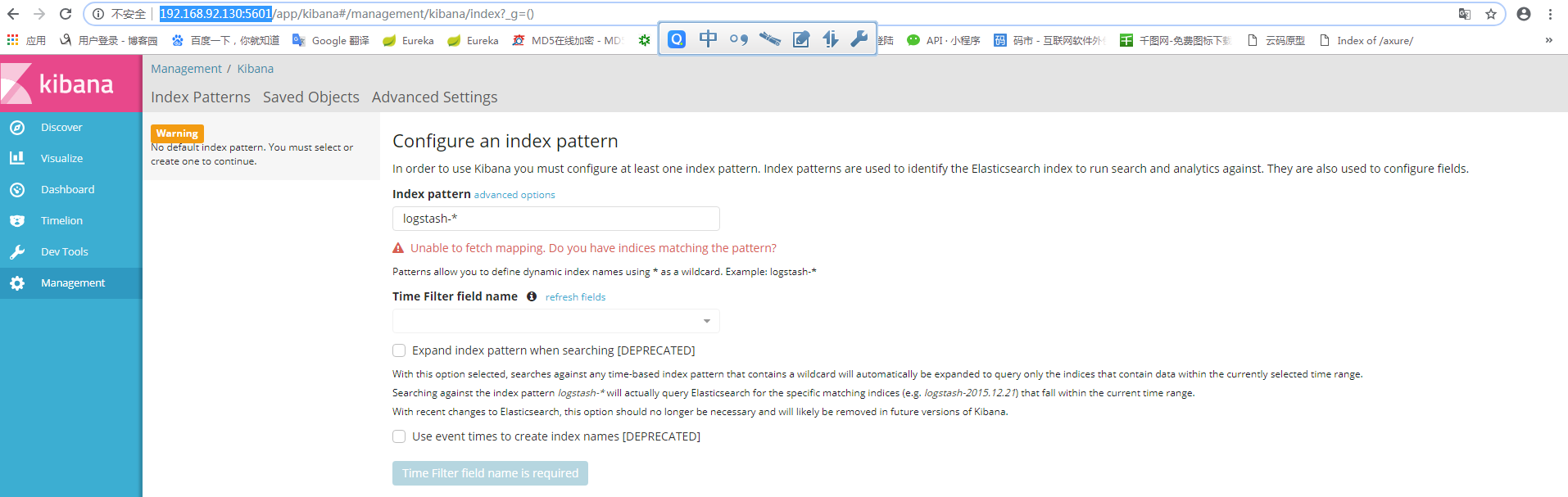Switch to the Saved Objects tab
The width and height of the screenshot is (1568, 497).
[311, 97]
